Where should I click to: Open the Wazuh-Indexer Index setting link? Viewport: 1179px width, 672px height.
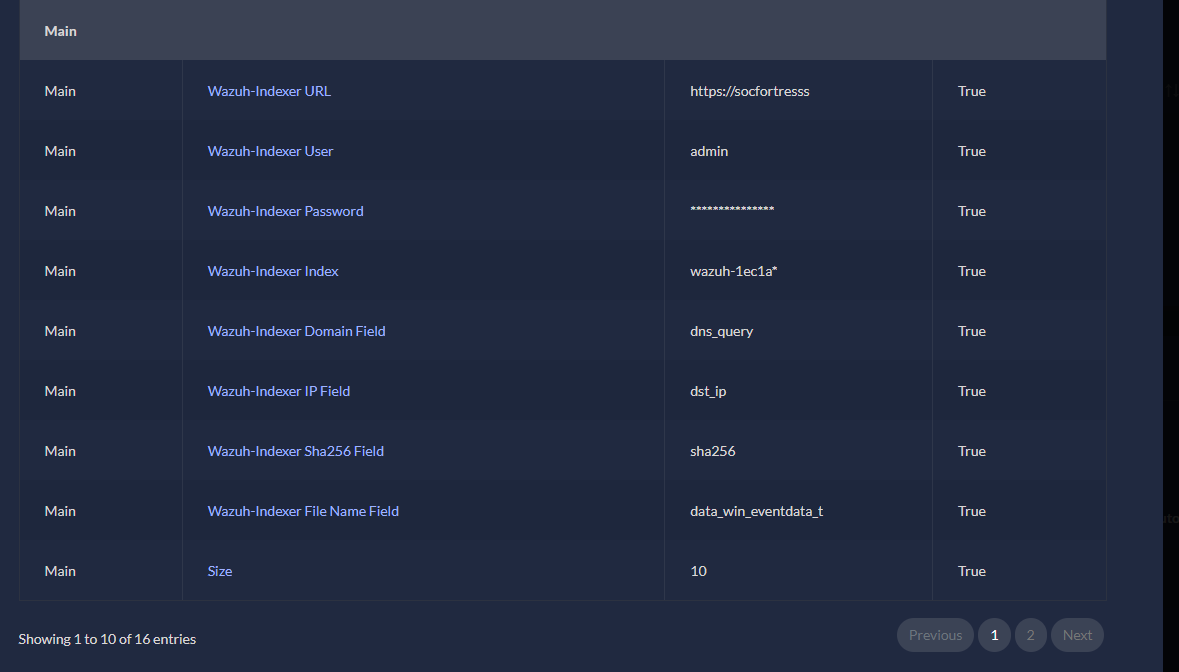tap(273, 271)
